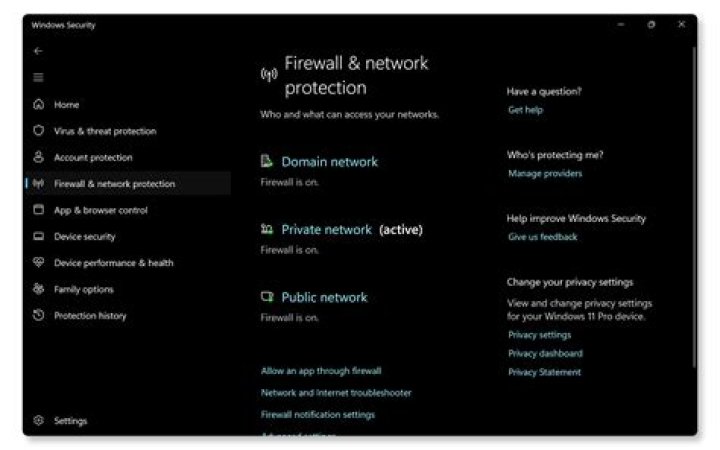Click the Device performance & health heart icon
720x450 pixels.
click(38, 263)
